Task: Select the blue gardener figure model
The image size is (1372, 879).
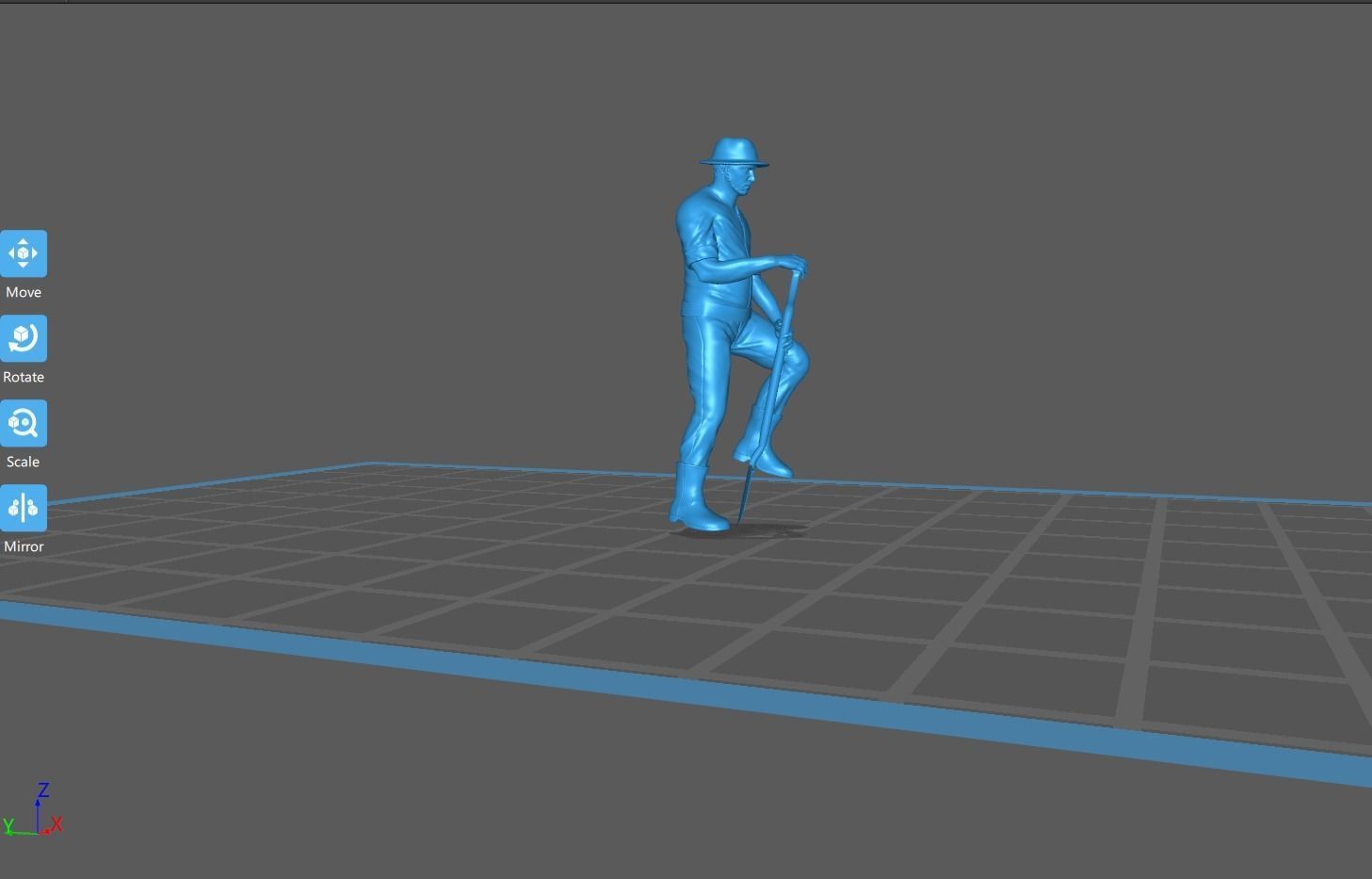Action: tap(739, 334)
